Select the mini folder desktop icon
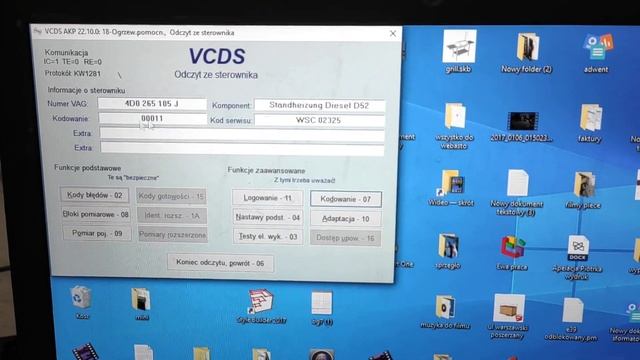 (x=141, y=304)
